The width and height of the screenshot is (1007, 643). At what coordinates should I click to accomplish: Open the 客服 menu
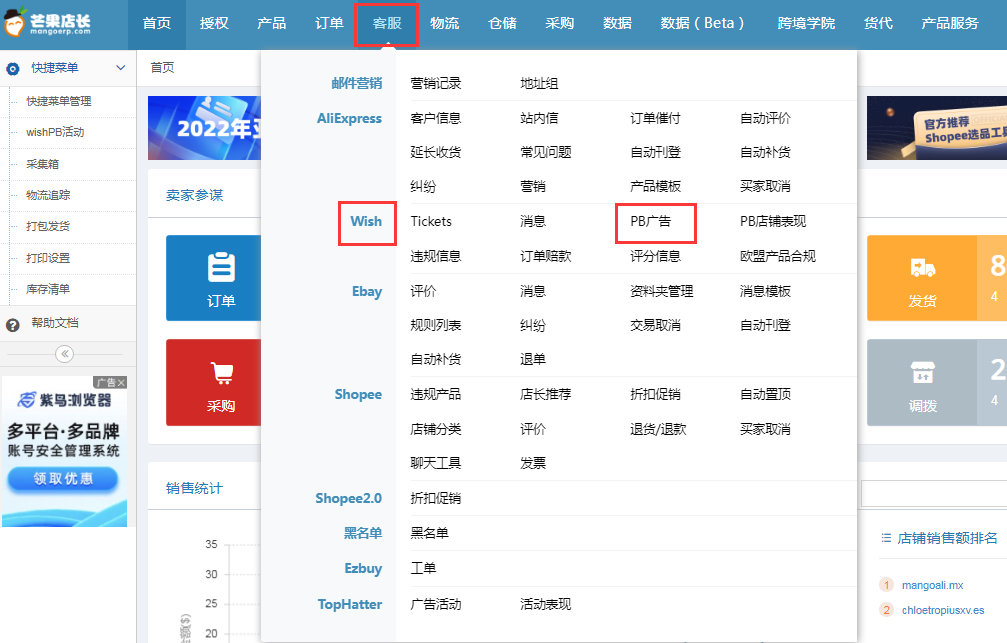click(x=387, y=23)
